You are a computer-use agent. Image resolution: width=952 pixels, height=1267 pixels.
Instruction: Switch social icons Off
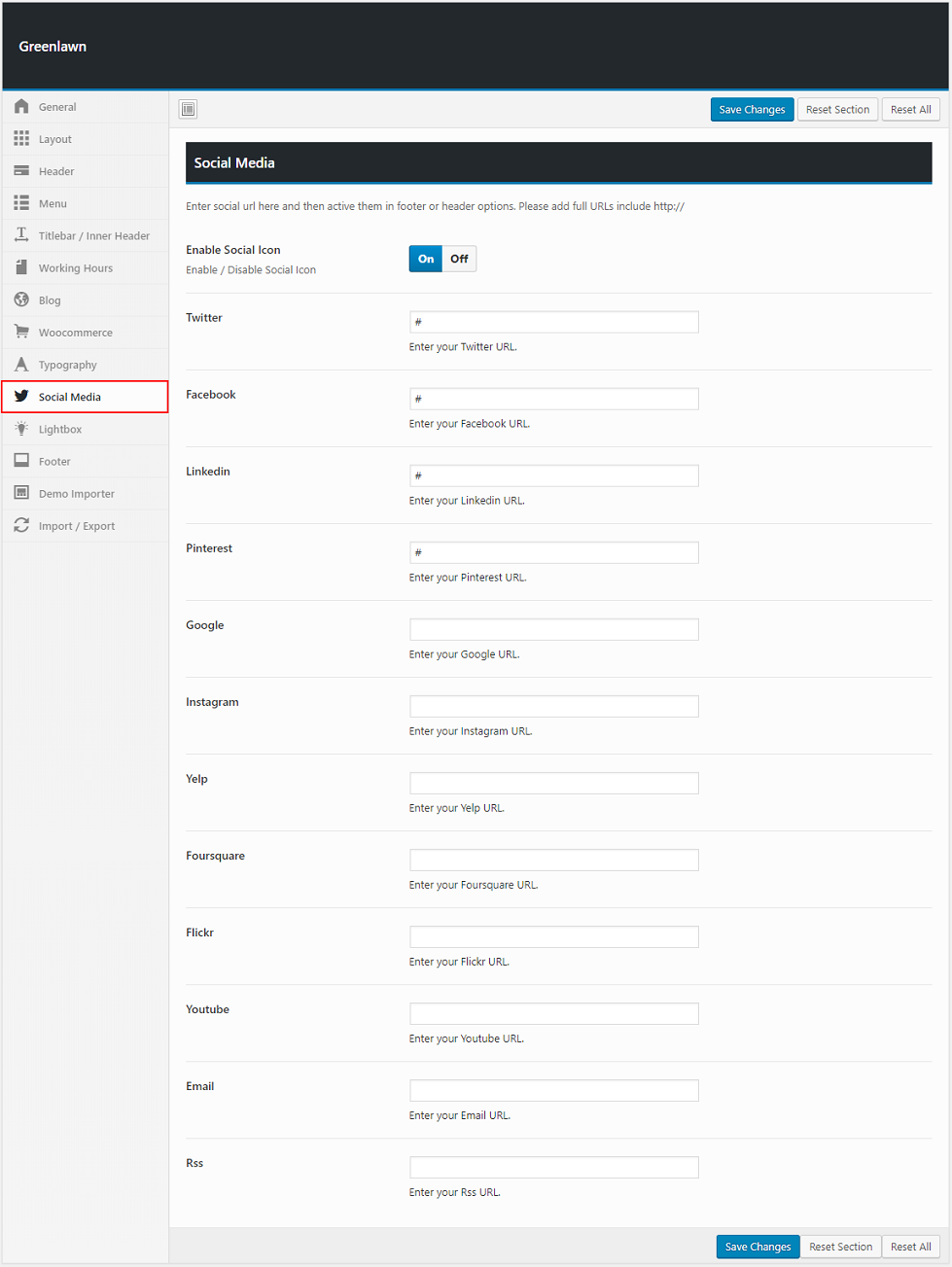pyautogui.click(x=459, y=259)
